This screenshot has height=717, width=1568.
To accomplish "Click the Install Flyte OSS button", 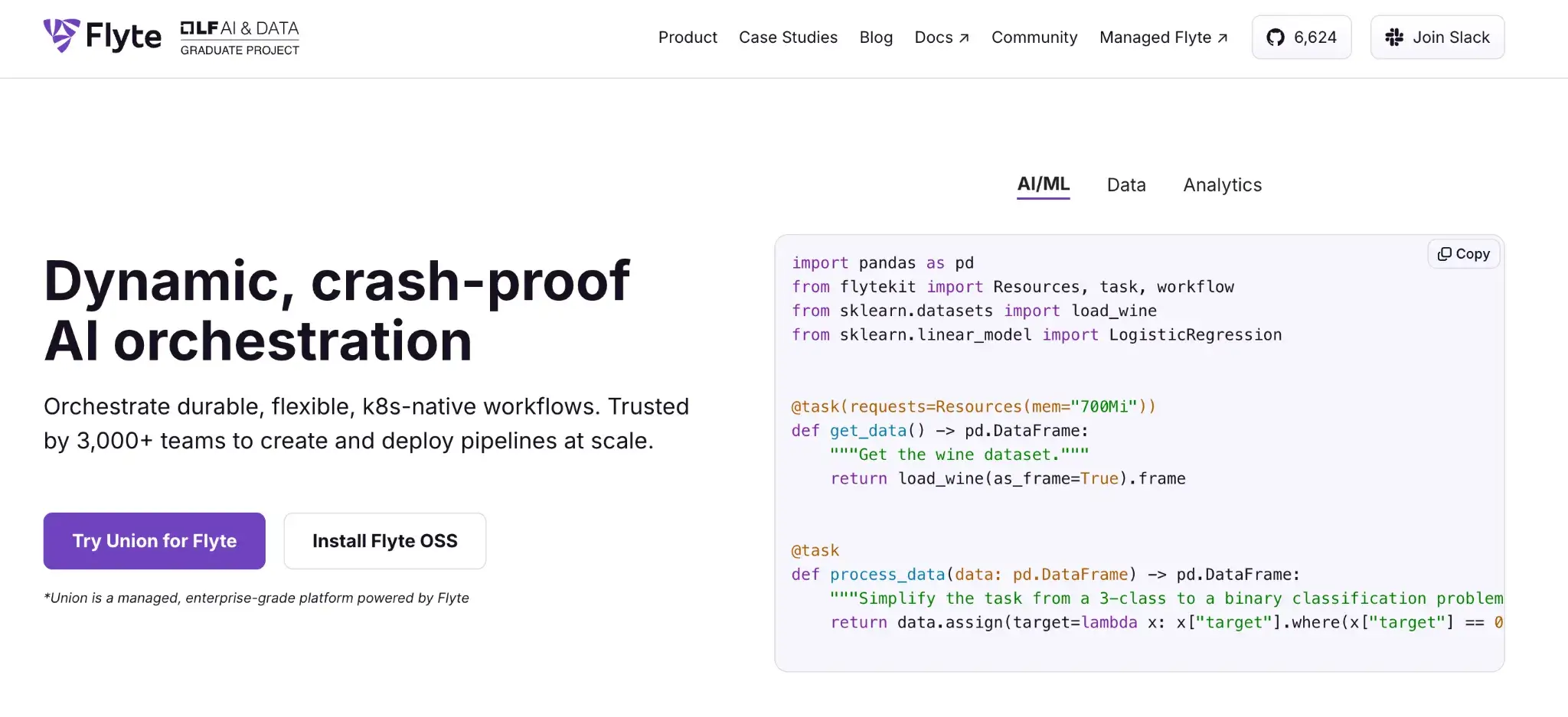I will point(384,541).
